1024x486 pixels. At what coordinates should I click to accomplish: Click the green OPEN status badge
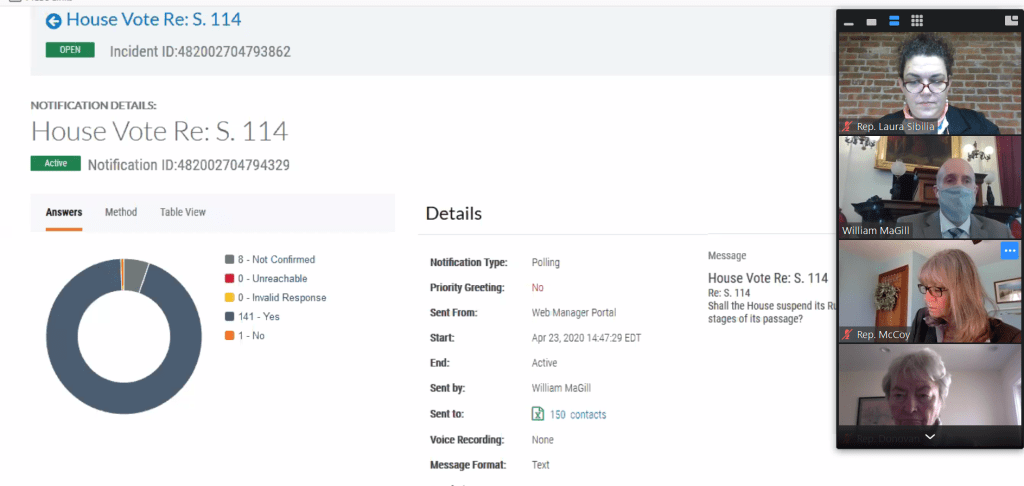pyautogui.click(x=70, y=50)
